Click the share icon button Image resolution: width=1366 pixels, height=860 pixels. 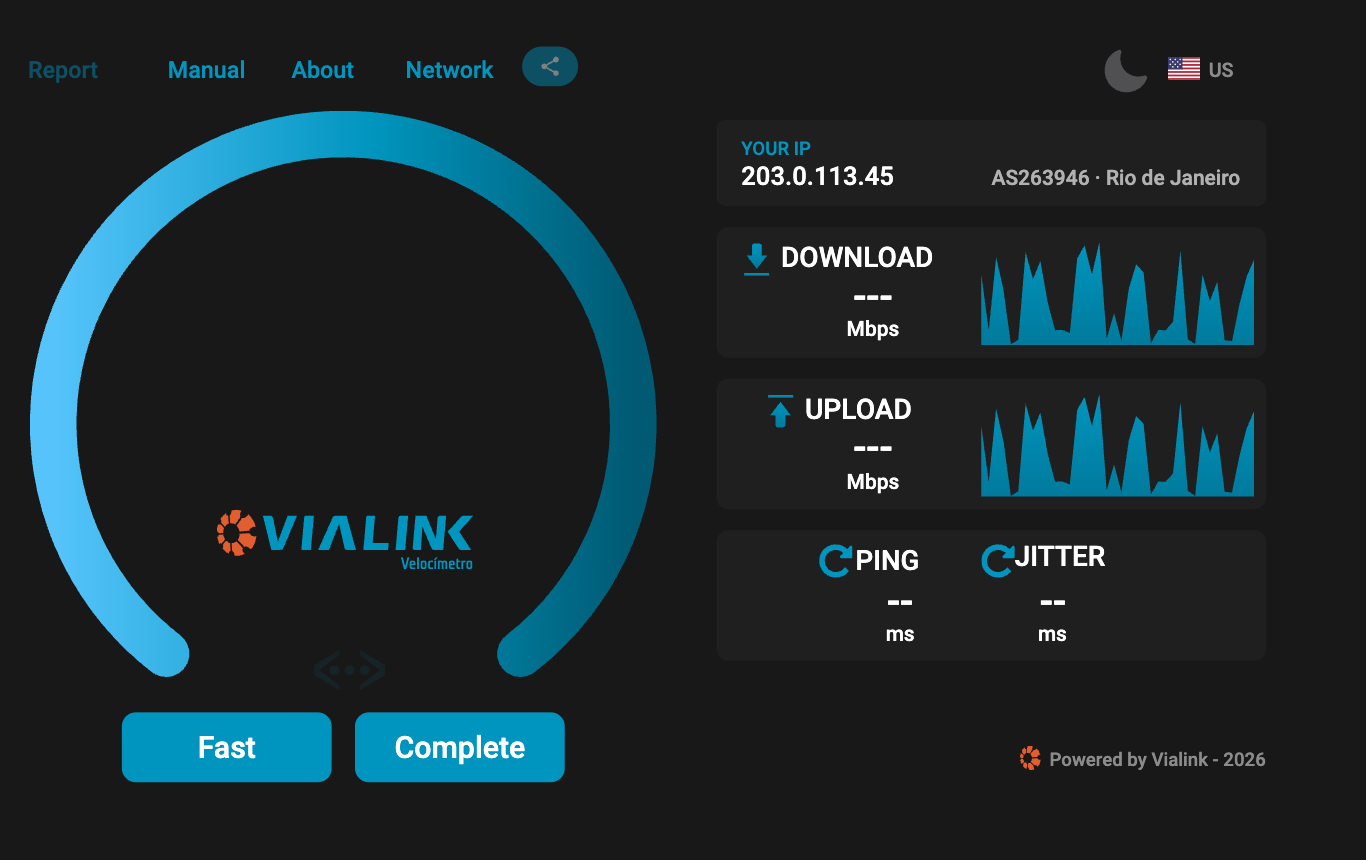coord(550,67)
